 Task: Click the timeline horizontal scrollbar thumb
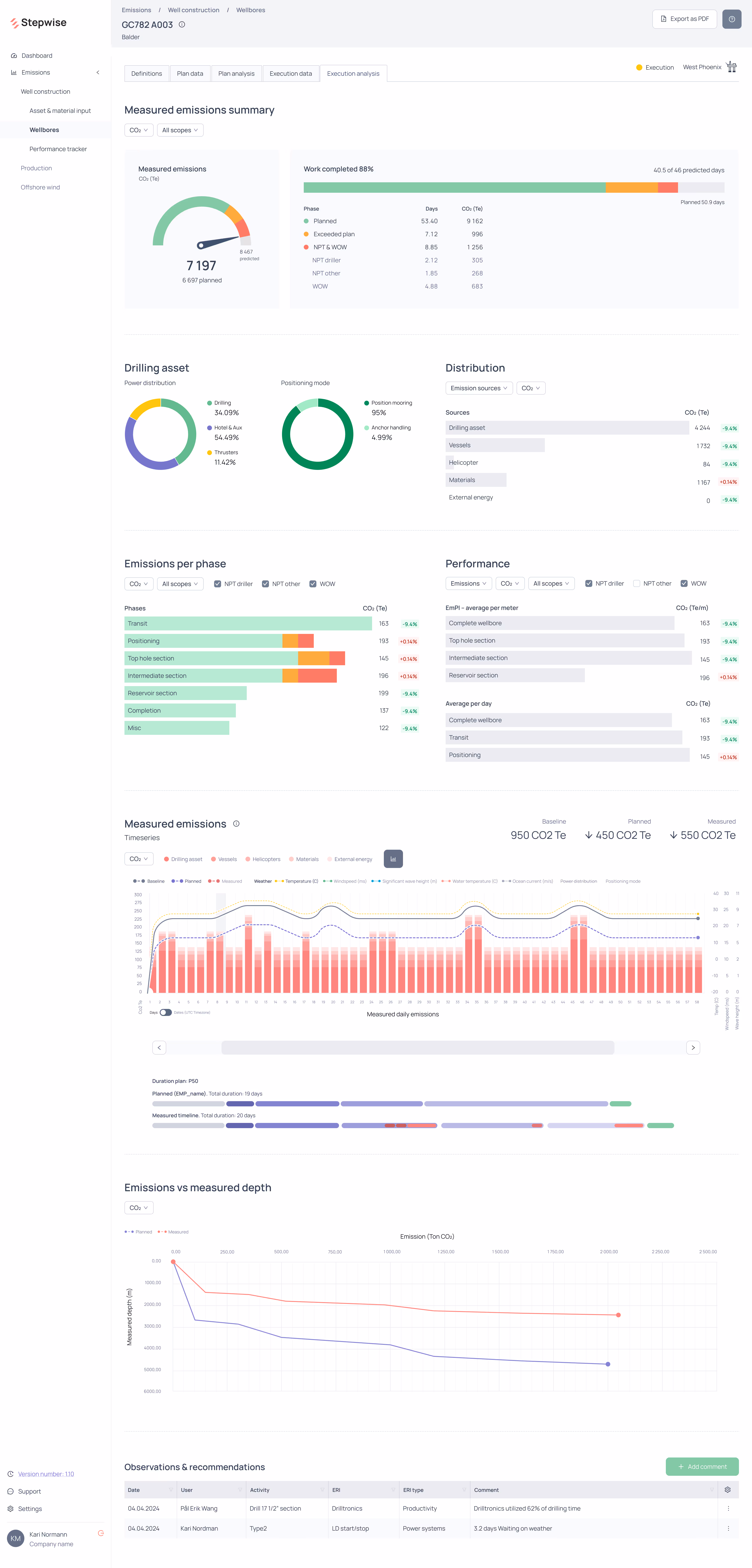pos(418,1048)
